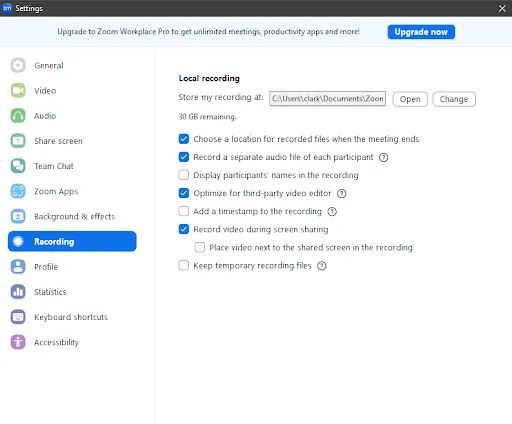
Task: Click the Background & effects icon
Action: pos(18,216)
